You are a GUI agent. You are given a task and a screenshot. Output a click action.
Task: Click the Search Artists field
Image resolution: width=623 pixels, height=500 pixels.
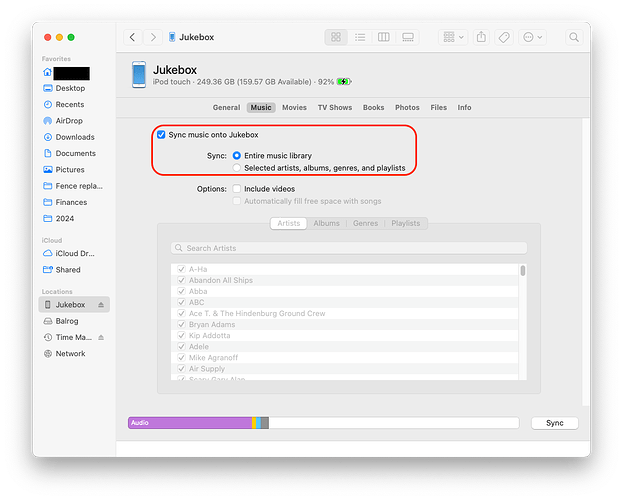[349, 248]
